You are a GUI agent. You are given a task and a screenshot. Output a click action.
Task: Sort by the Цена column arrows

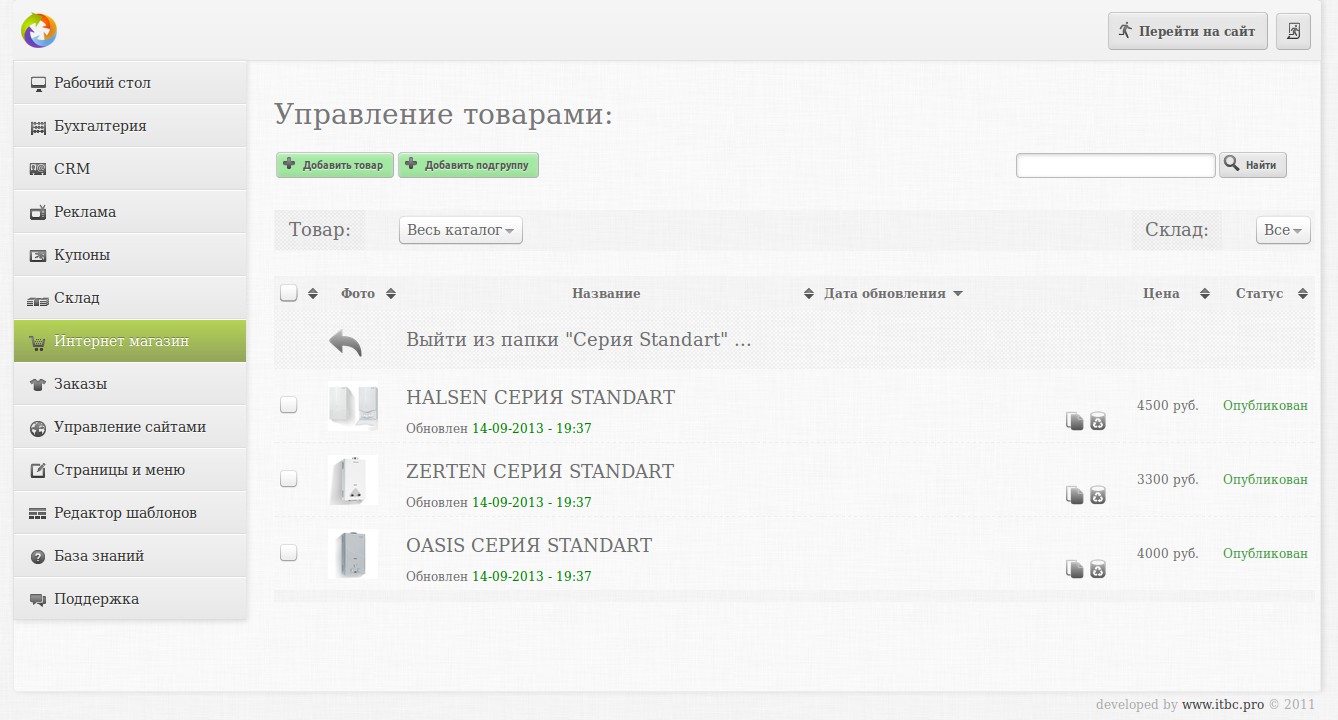tap(1205, 293)
